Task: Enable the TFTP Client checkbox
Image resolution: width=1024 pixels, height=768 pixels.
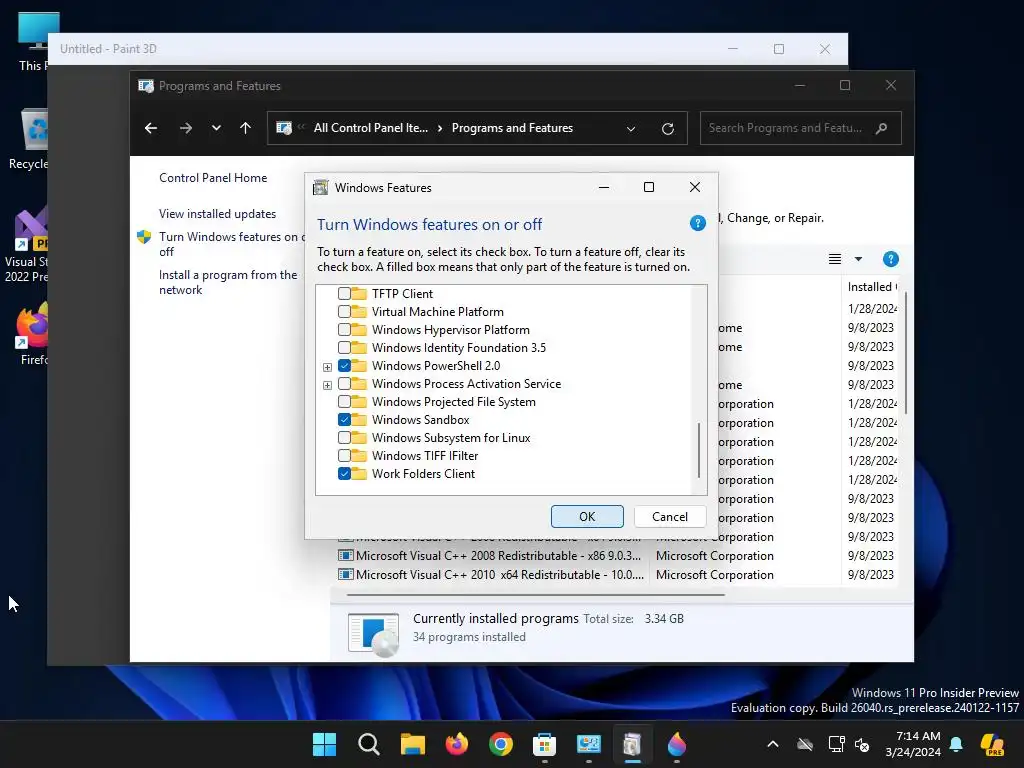Action: pos(344,294)
